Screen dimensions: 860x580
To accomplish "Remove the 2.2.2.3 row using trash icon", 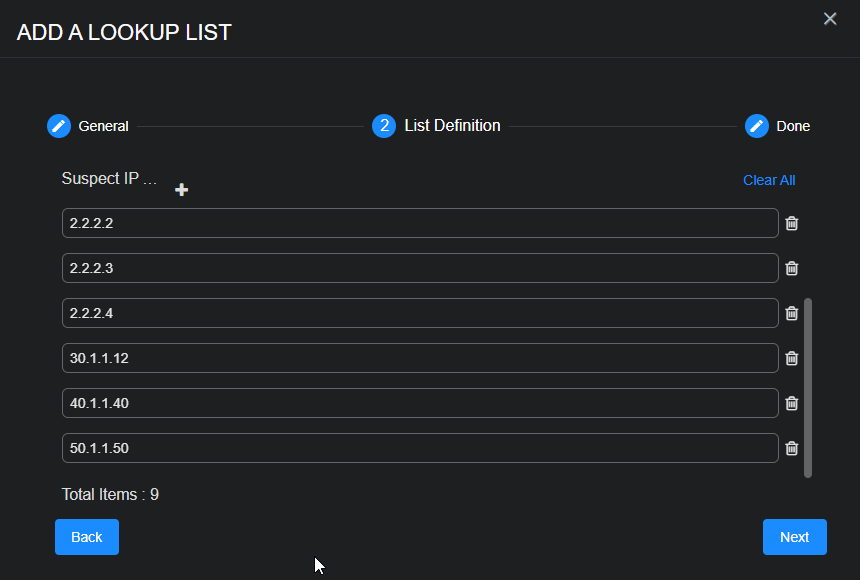I will pyautogui.click(x=792, y=268).
